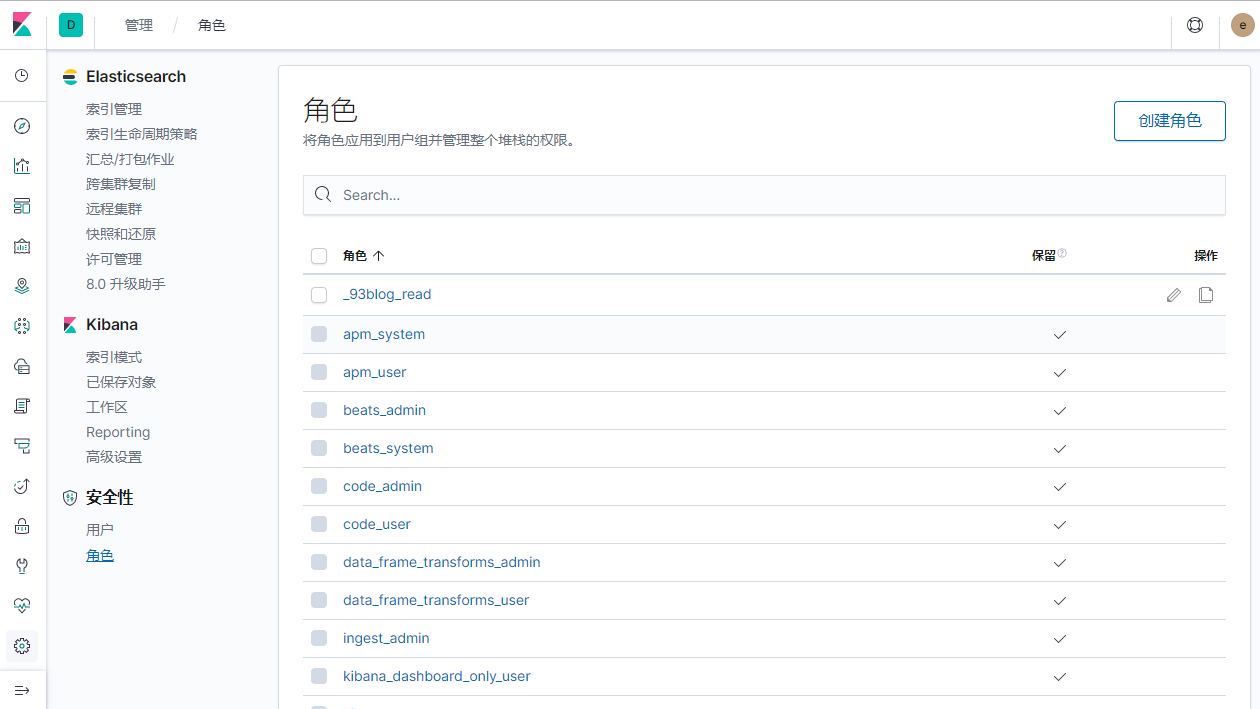Open the Uptime icon in sidebar

[22, 486]
